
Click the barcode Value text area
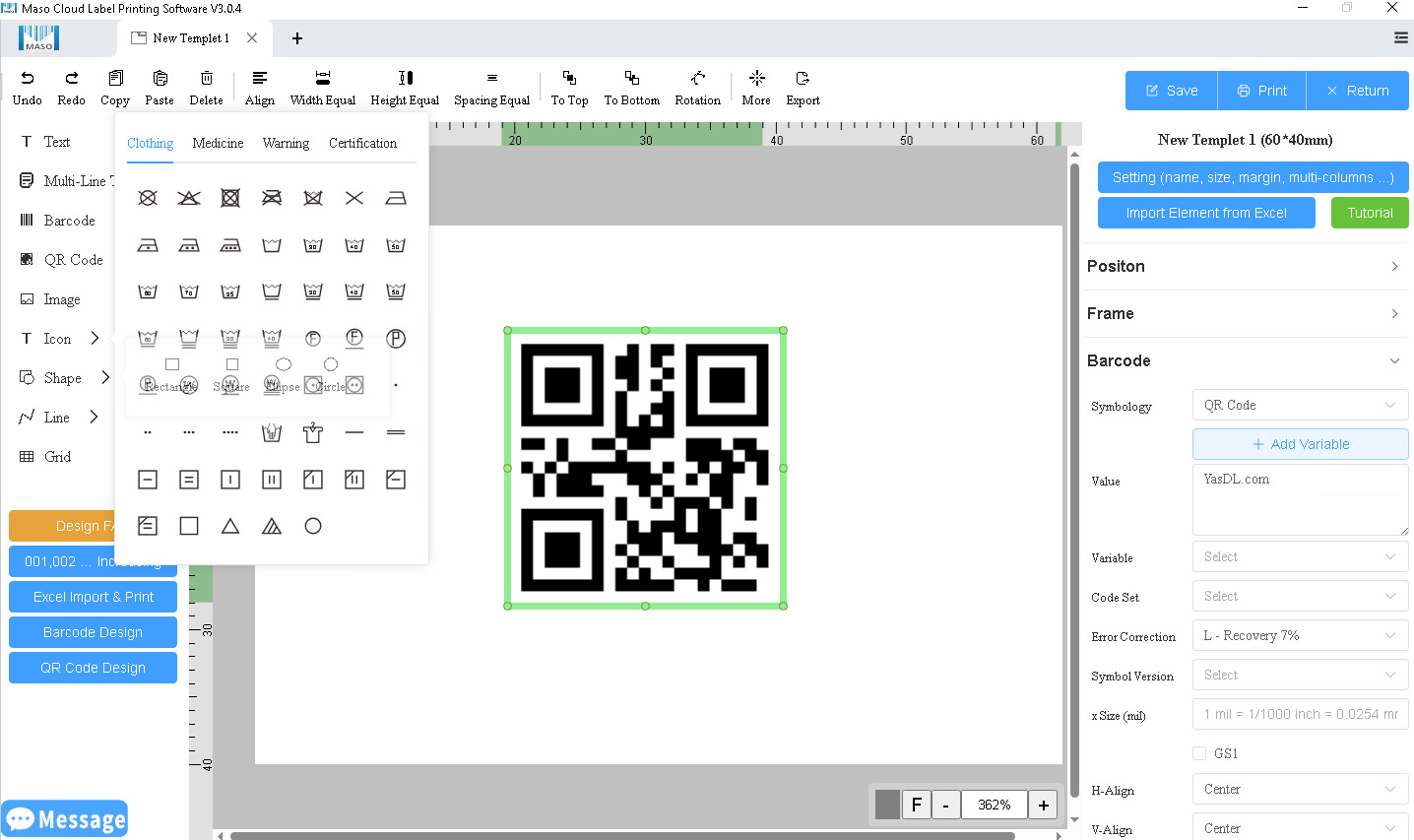pos(1301,500)
